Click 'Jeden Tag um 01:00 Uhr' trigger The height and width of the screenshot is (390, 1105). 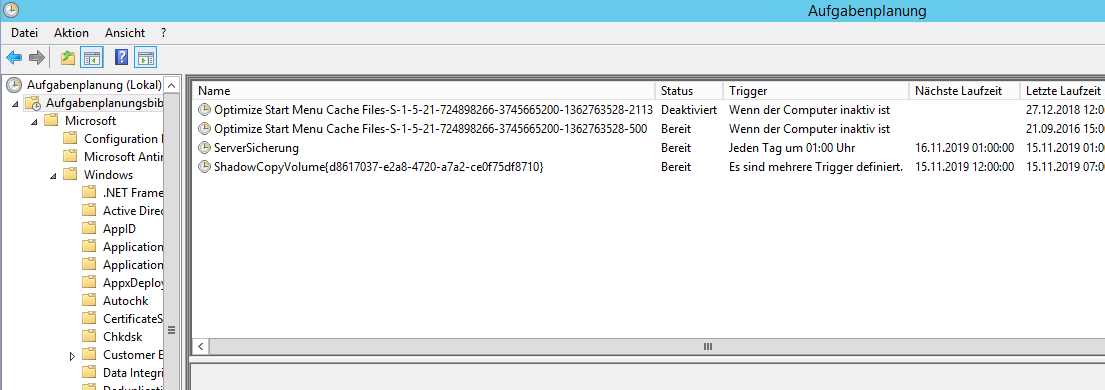pos(792,148)
